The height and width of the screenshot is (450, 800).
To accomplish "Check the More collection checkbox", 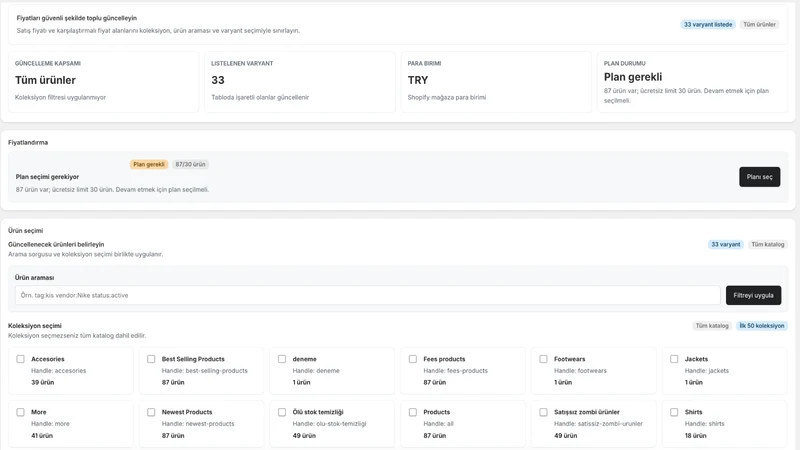I will coord(20,412).
